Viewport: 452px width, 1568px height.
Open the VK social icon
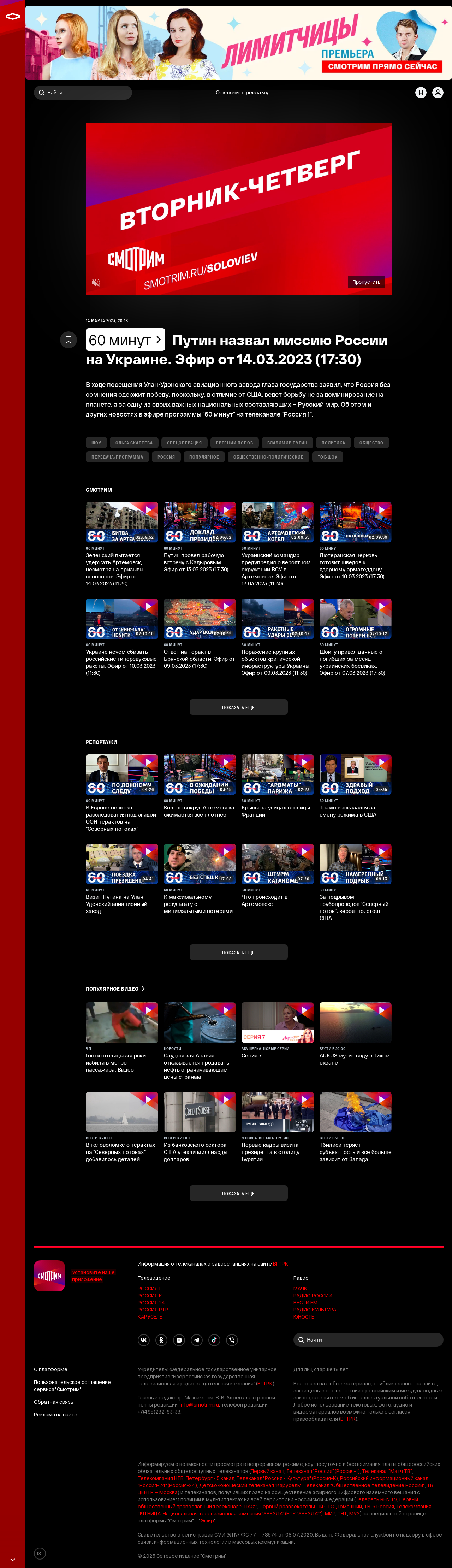[144, 1340]
